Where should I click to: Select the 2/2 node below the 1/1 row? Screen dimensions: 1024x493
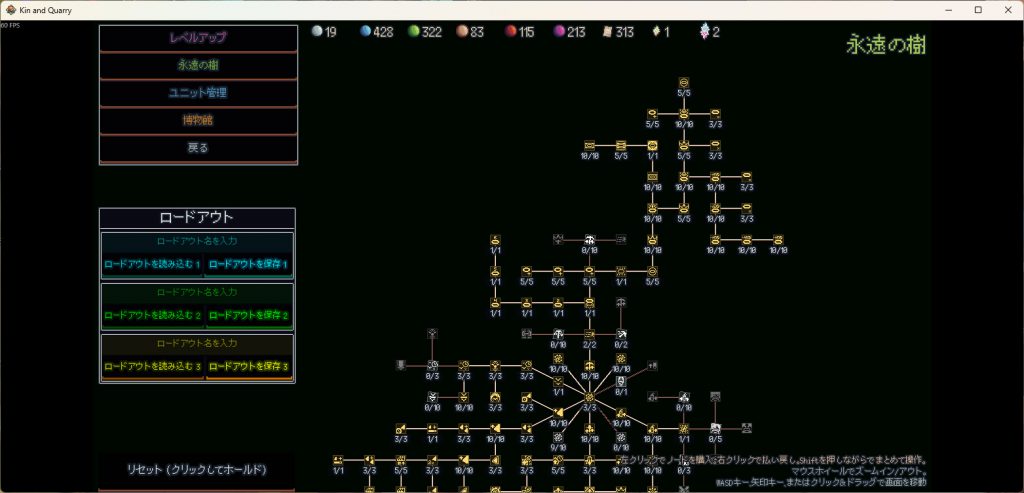[x=590, y=334]
